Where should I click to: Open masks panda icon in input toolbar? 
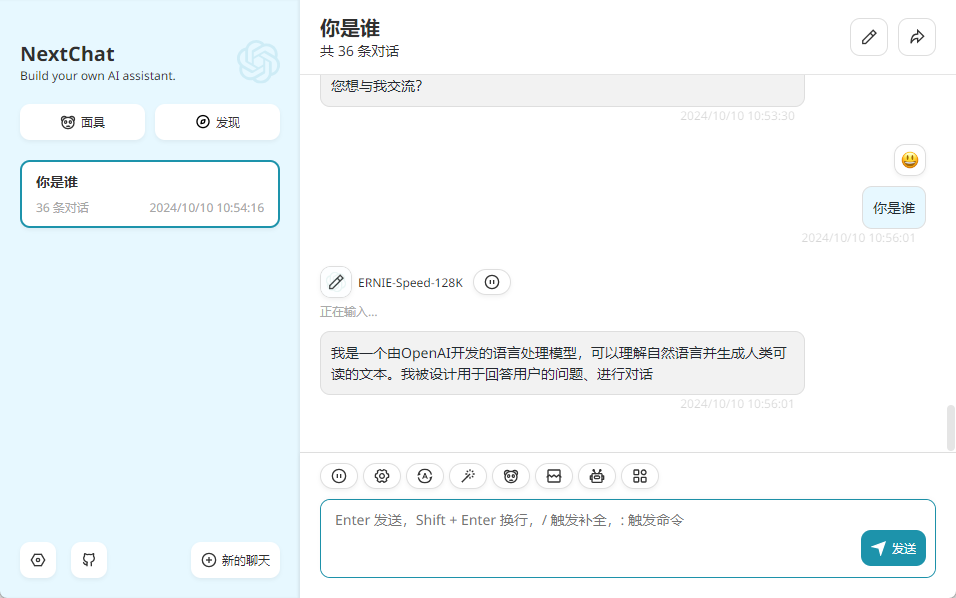[x=511, y=476]
